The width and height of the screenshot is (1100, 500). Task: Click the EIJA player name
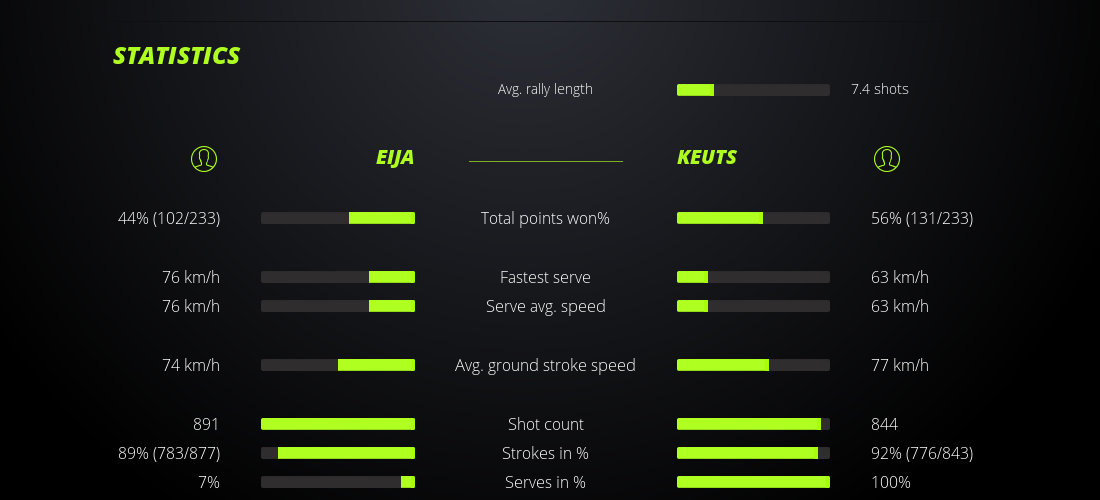pyautogui.click(x=395, y=158)
